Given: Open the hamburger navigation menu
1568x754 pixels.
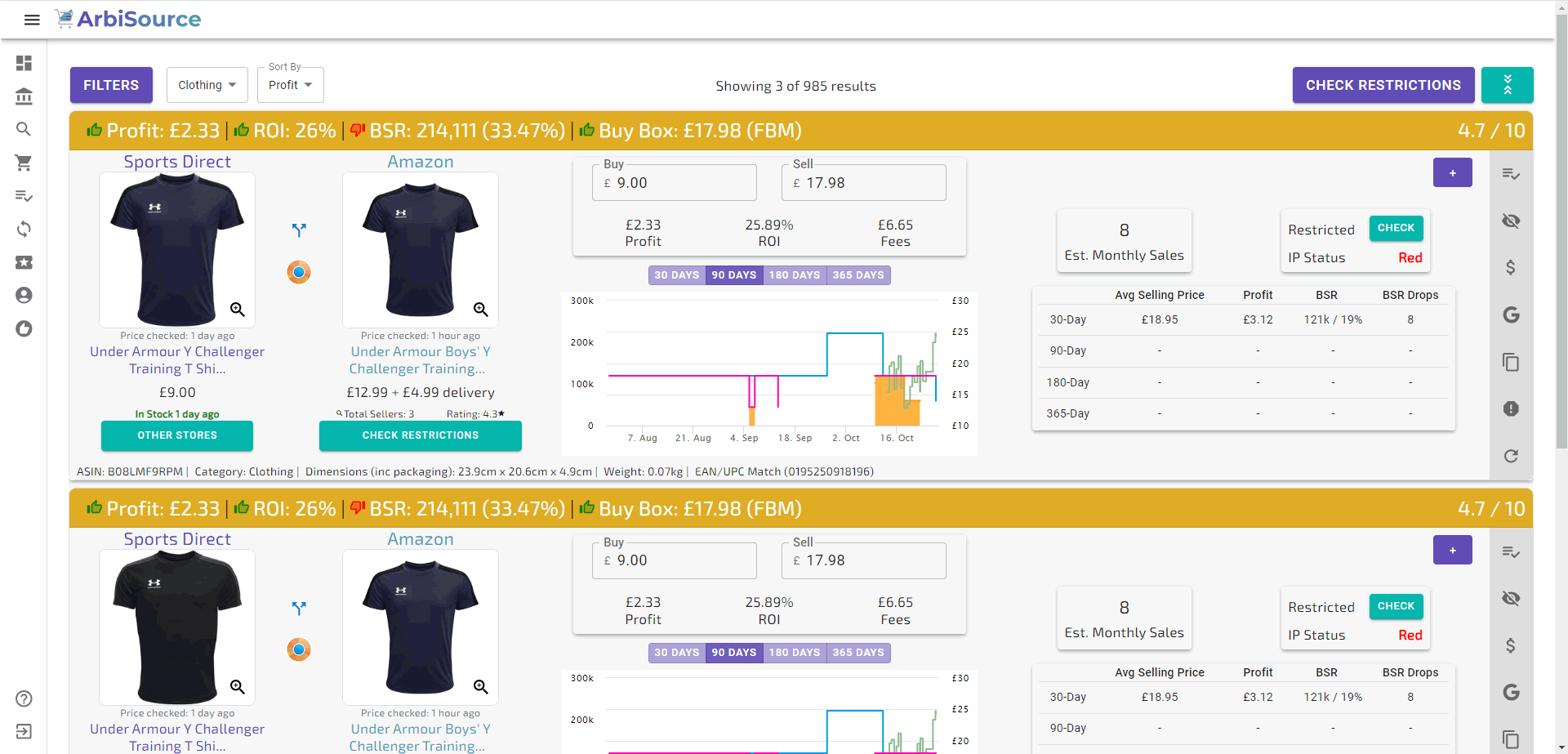Looking at the screenshot, I should click(x=32, y=20).
